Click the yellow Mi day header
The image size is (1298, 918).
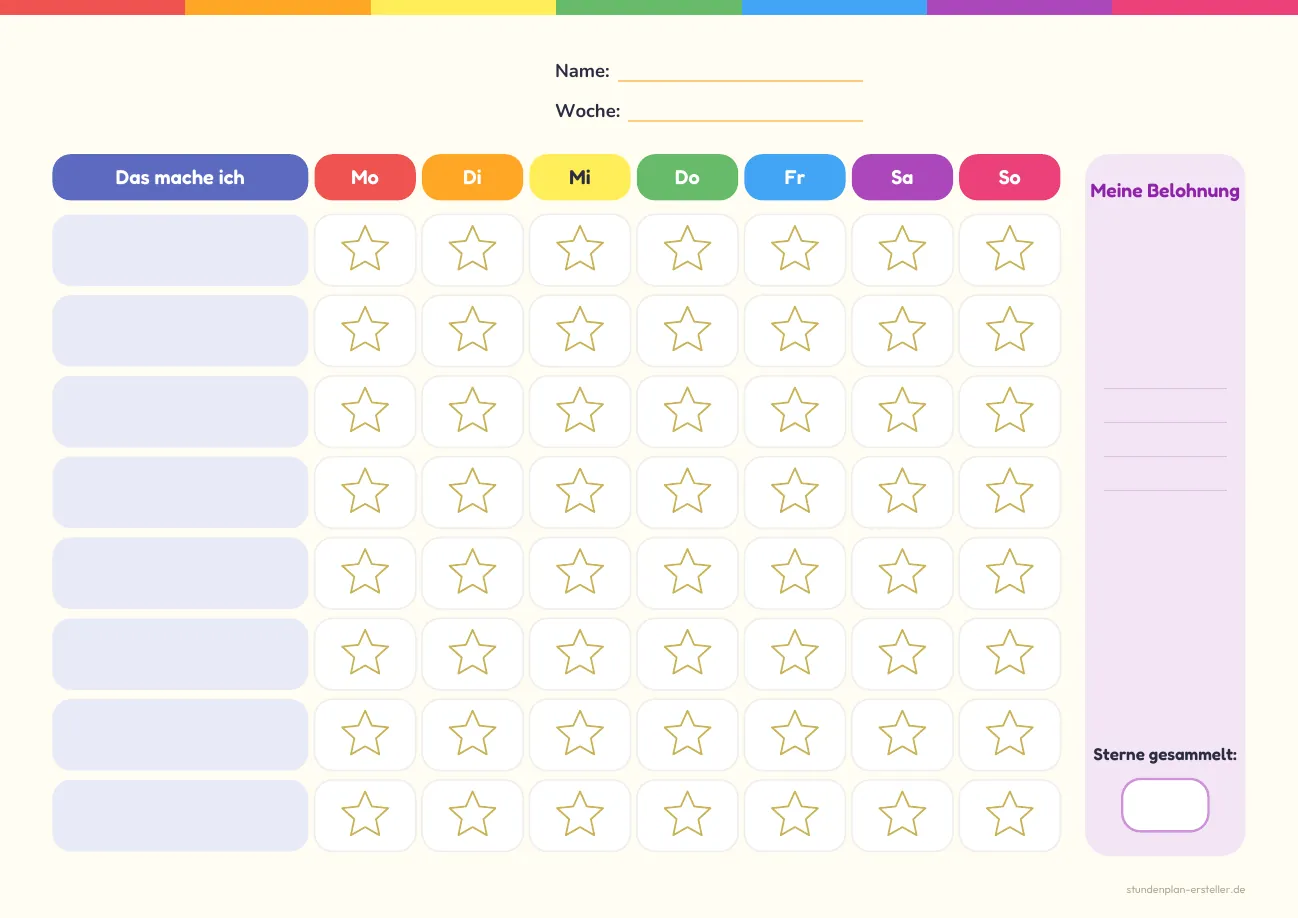tap(580, 177)
